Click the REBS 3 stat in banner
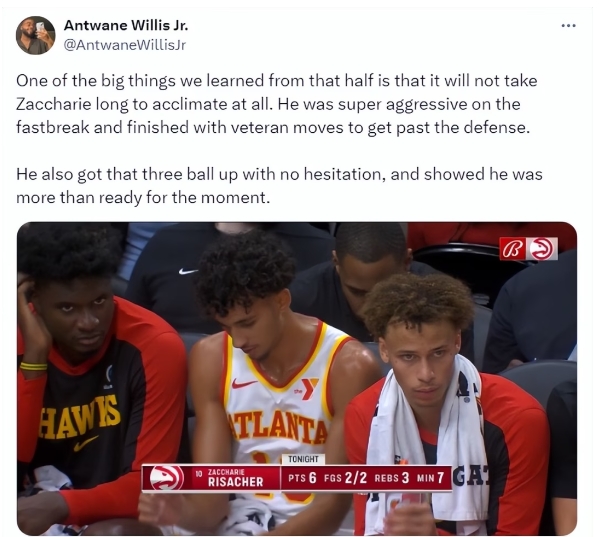602x537 pixels. tap(392, 478)
